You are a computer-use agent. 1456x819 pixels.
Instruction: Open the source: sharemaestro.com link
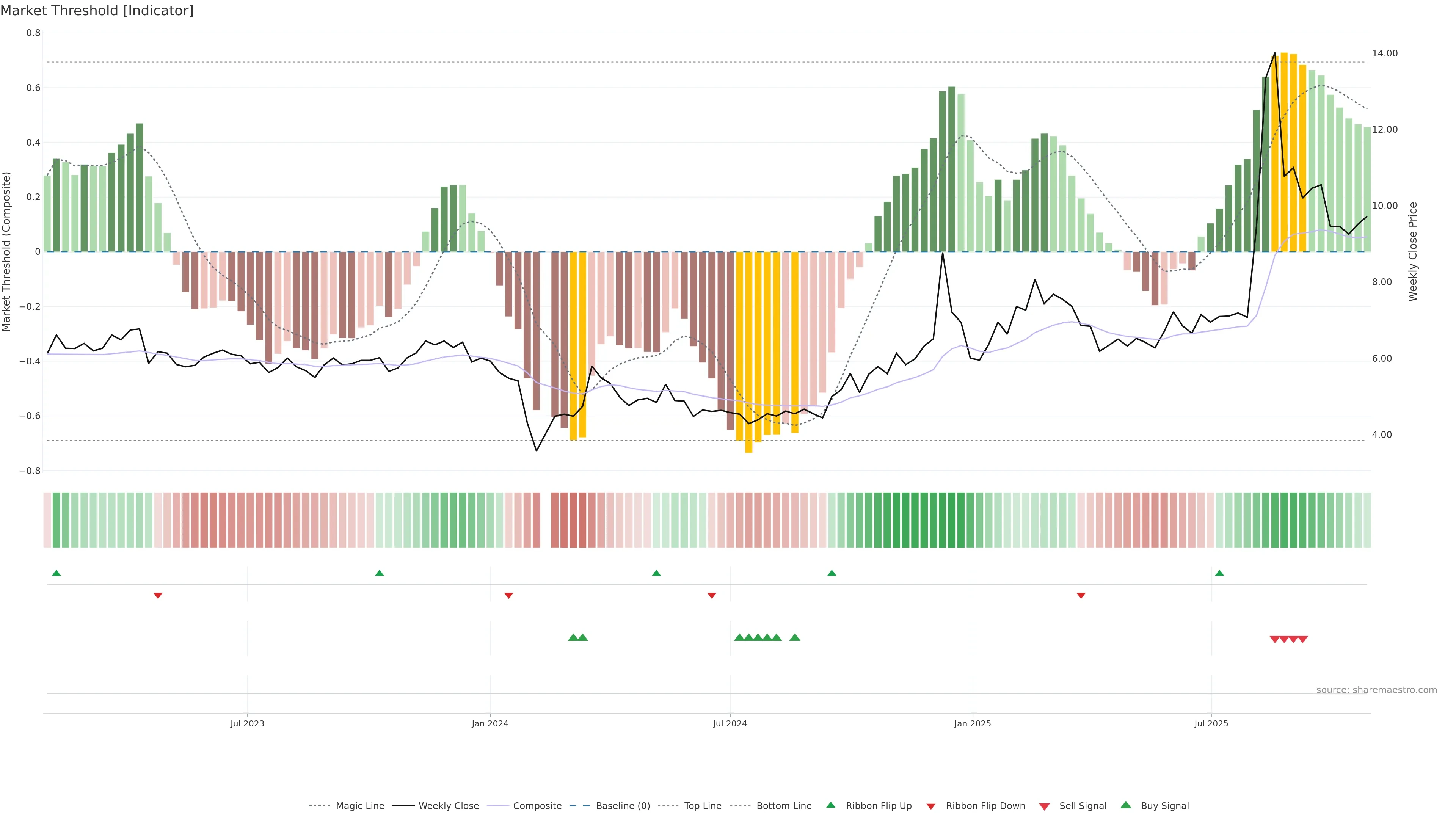(1376, 690)
